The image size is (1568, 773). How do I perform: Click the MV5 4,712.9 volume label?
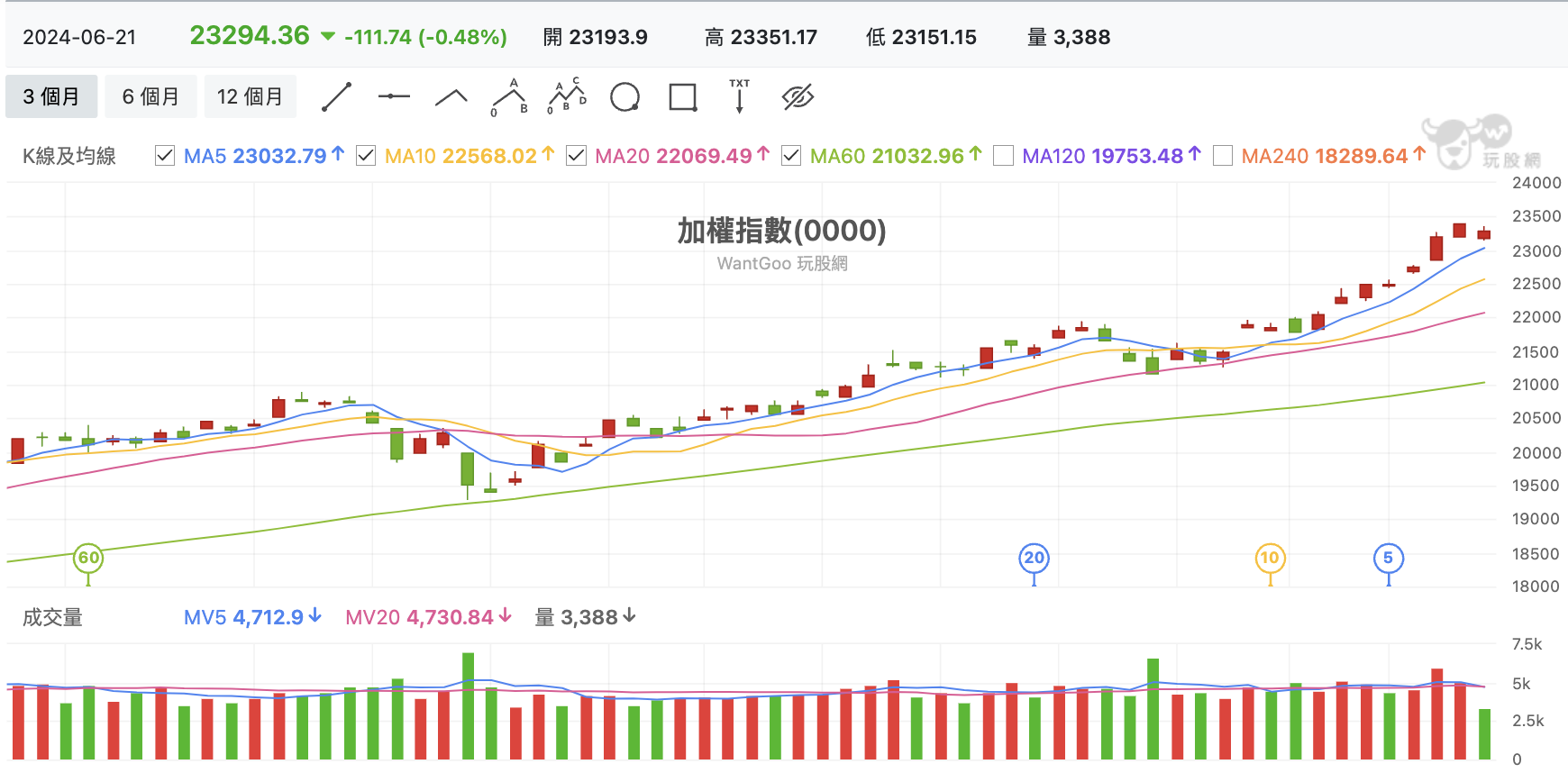point(252,617)
